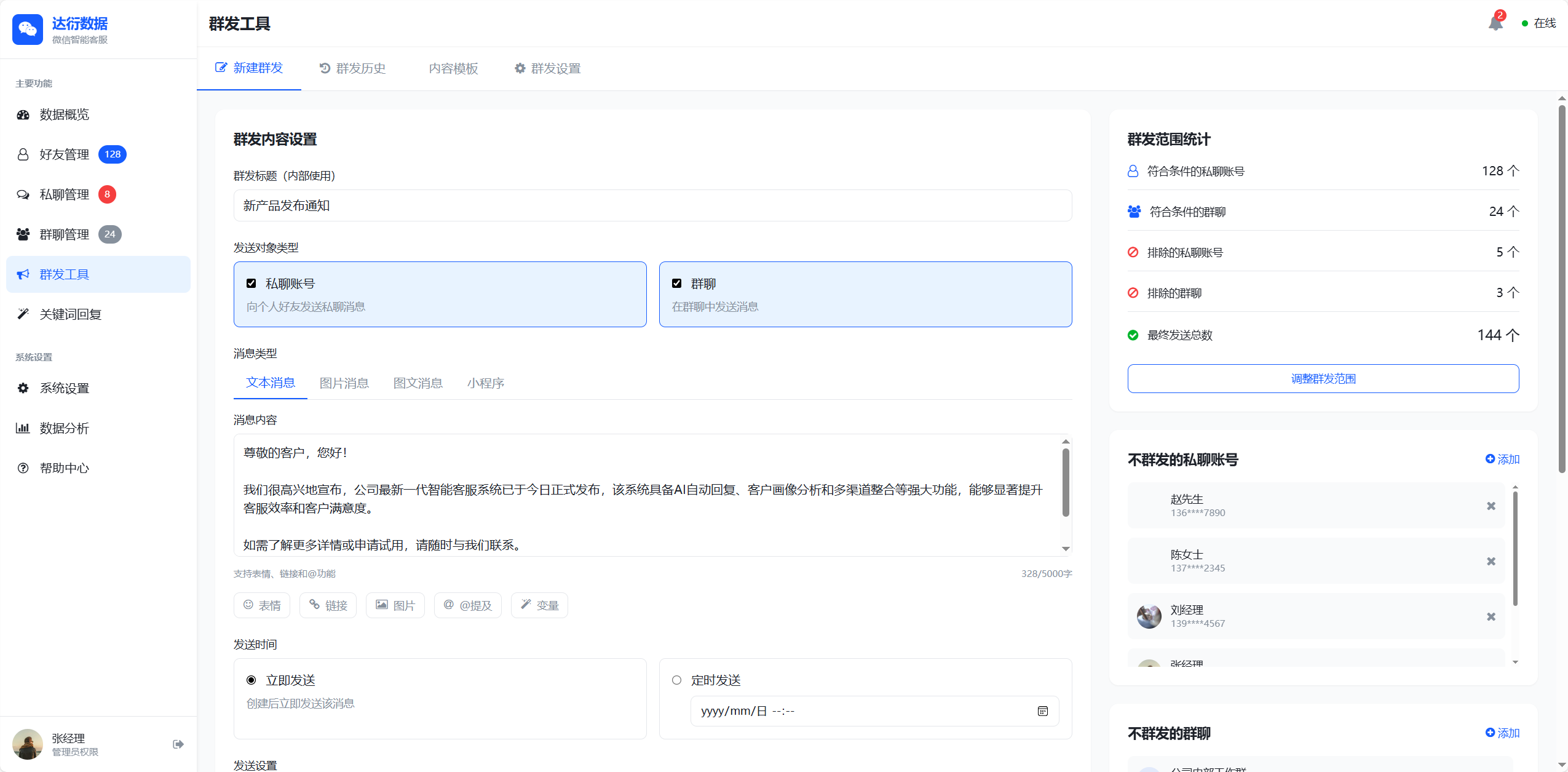Click the 变量 variable insert icon
1568x772 pixels.
(539, 605)
